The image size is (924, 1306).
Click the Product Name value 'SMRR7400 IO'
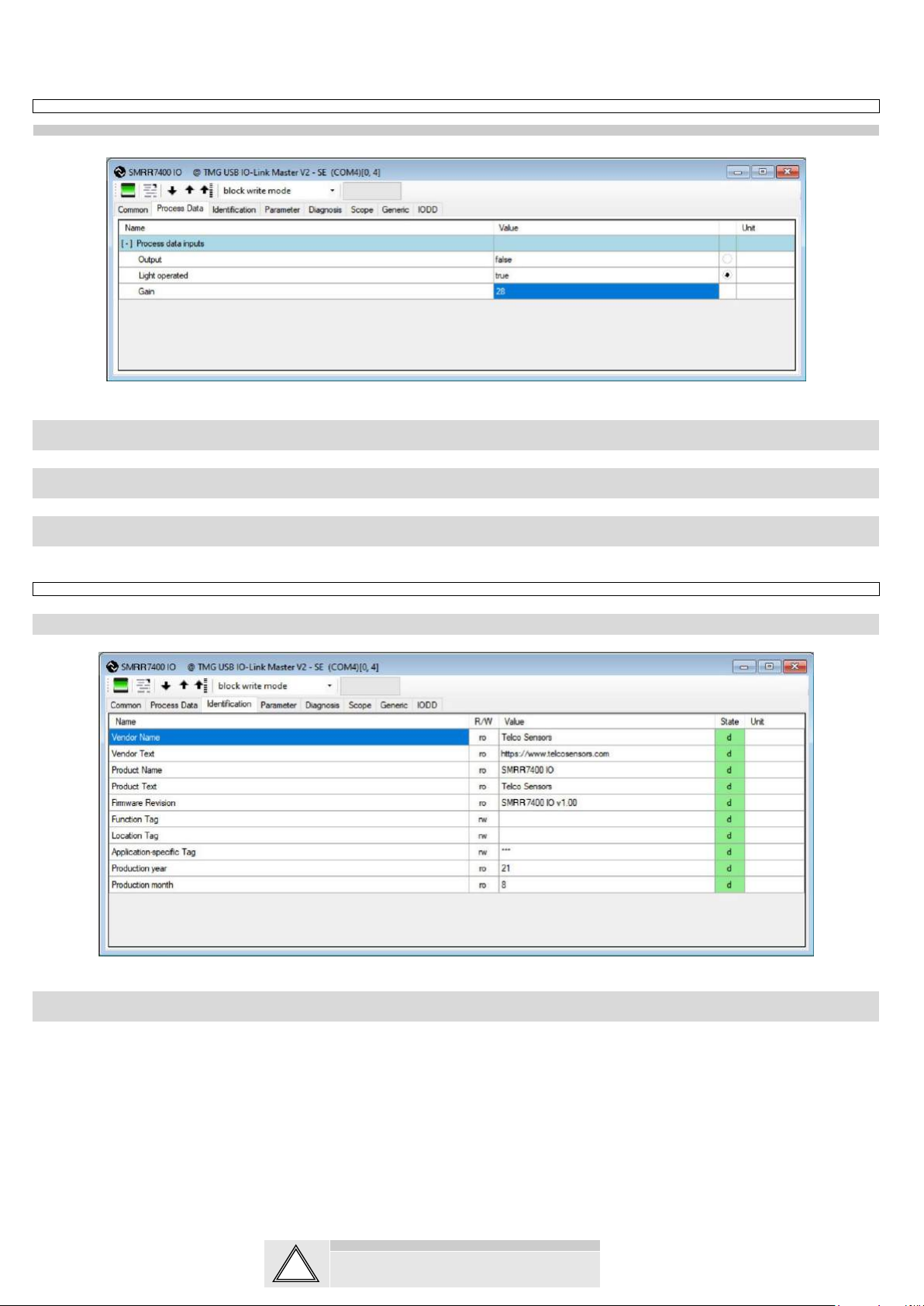[x=528, y=770]
